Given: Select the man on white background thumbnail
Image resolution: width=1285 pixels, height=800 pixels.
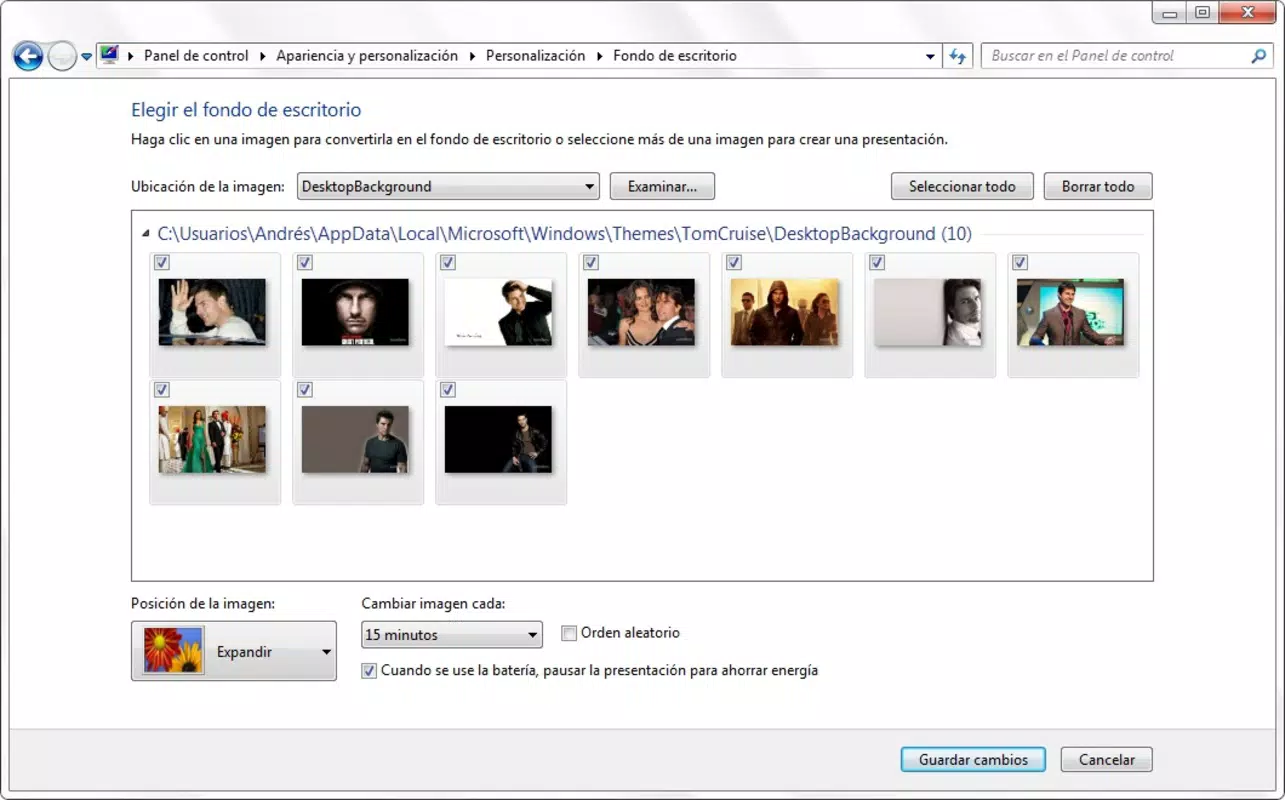Looking at the screenshot, I should click(x=498, y=312).
